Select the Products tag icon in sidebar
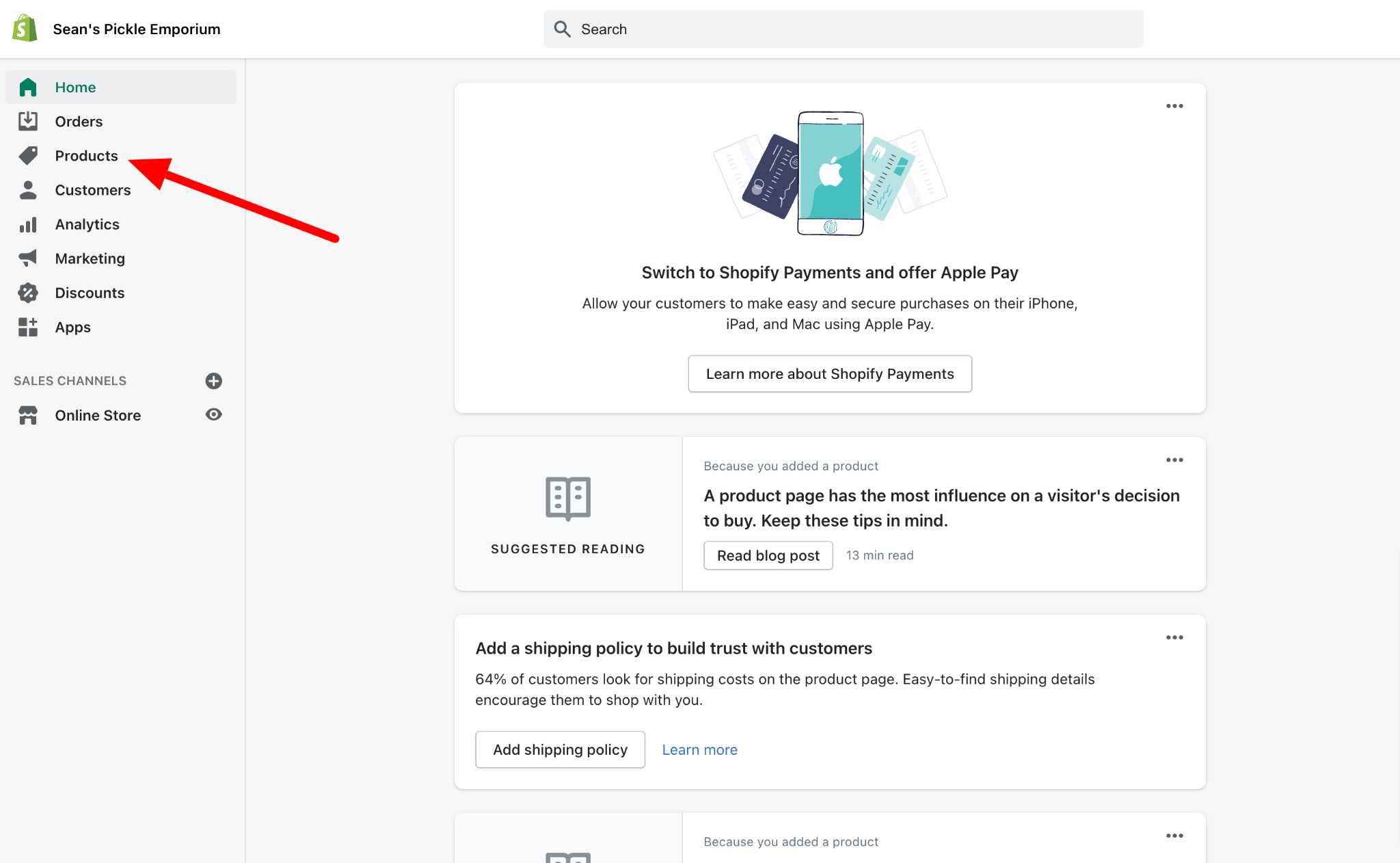1400x863 pixels. coord(28,155)
